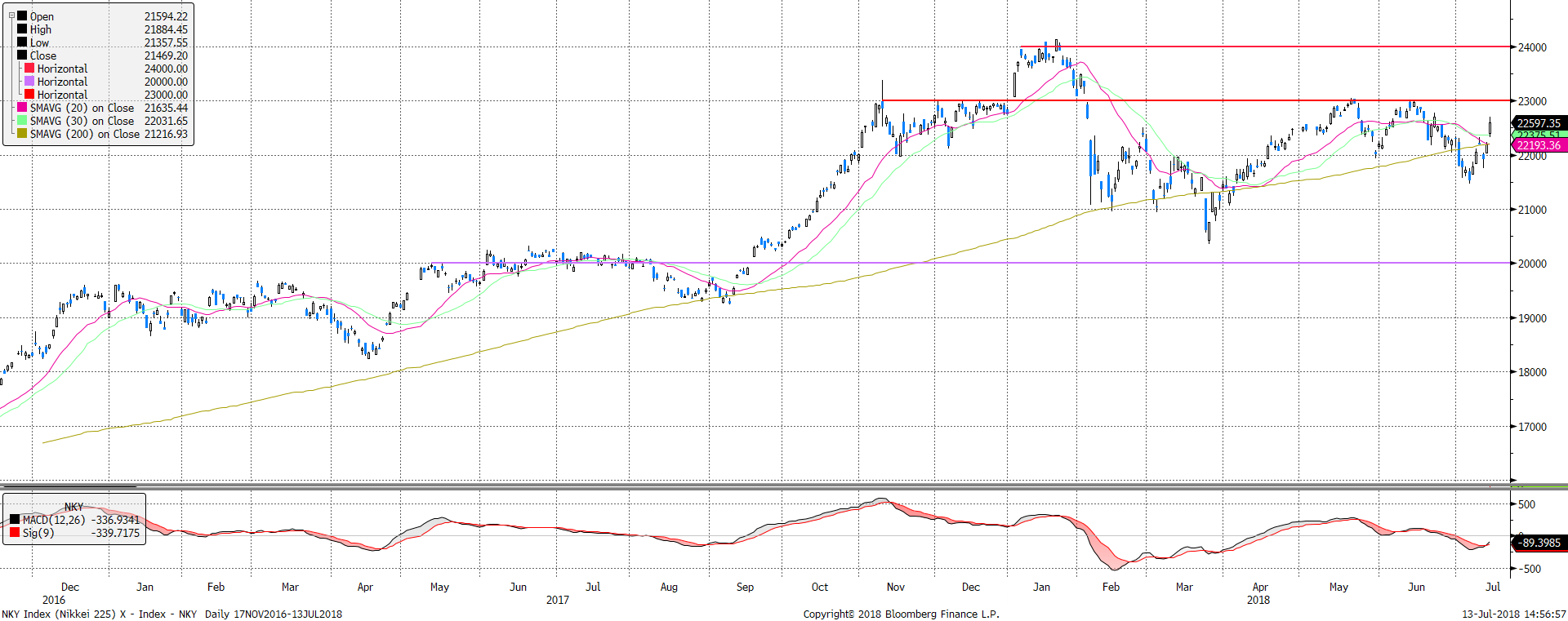The image size is (1568, 621).
Task: Click the Oct label on time axis
Action: point(820,587)
